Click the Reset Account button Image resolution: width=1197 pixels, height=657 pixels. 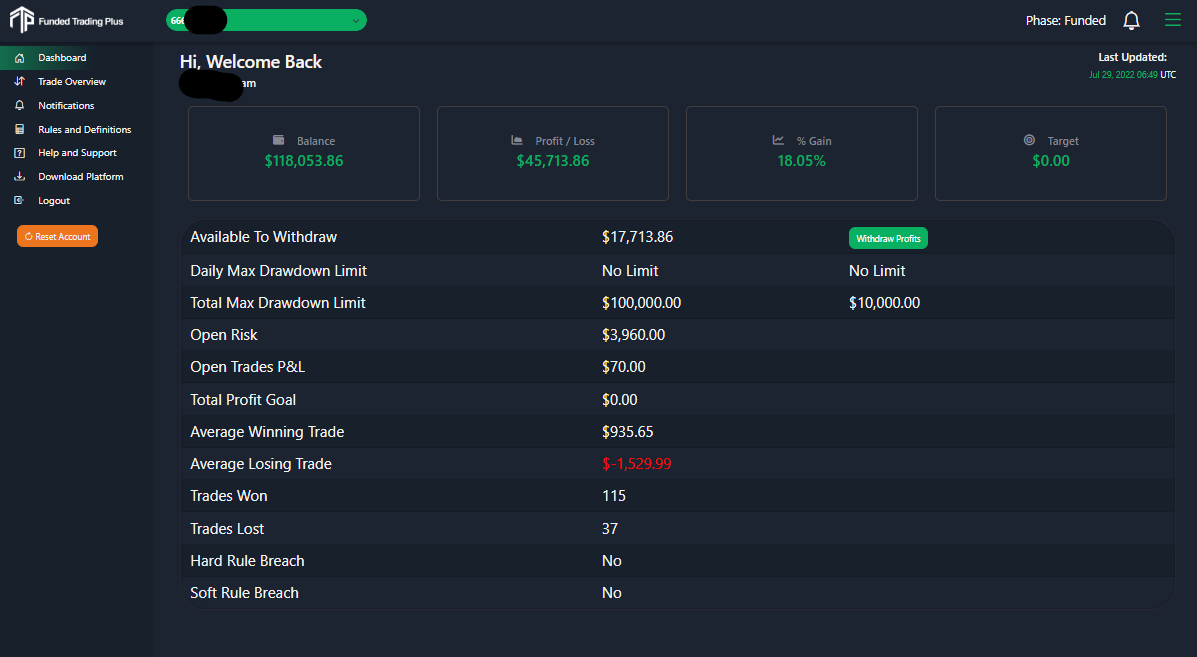pos(57,236)
